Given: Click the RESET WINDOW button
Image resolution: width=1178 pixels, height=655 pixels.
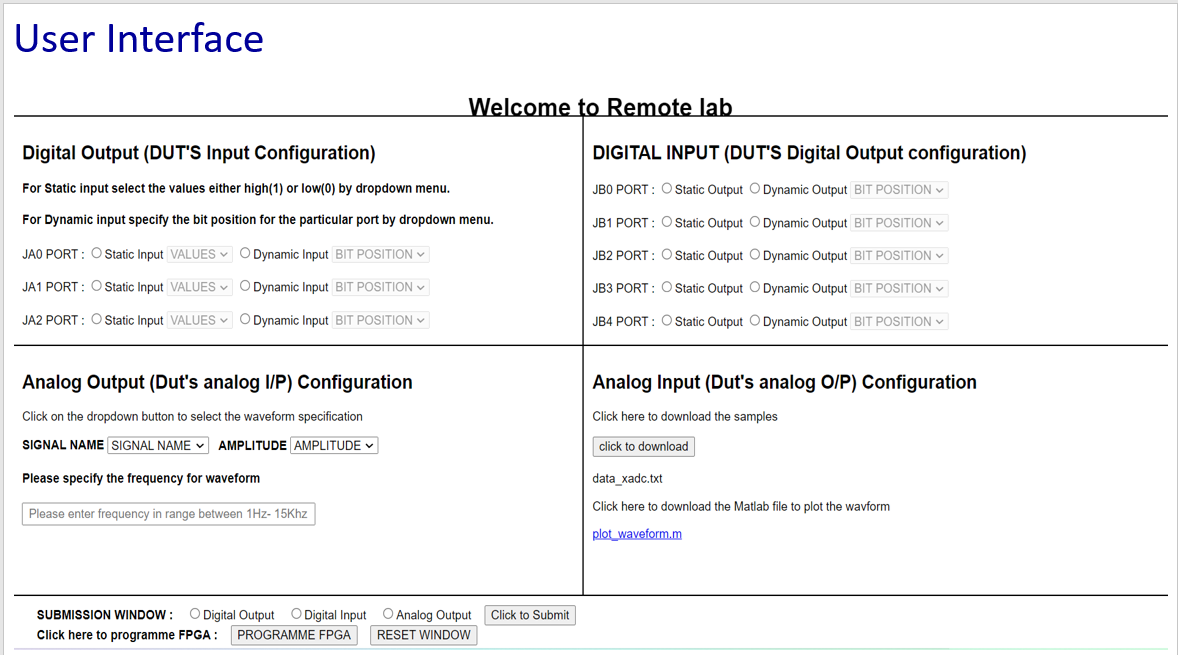Looking at the screenshot, I should (x=424, y=635).
